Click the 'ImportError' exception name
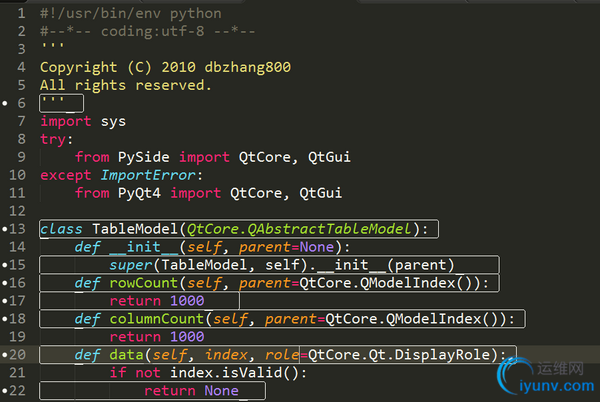This screenshot has height=402, width=600. click(x=148, y=175)
